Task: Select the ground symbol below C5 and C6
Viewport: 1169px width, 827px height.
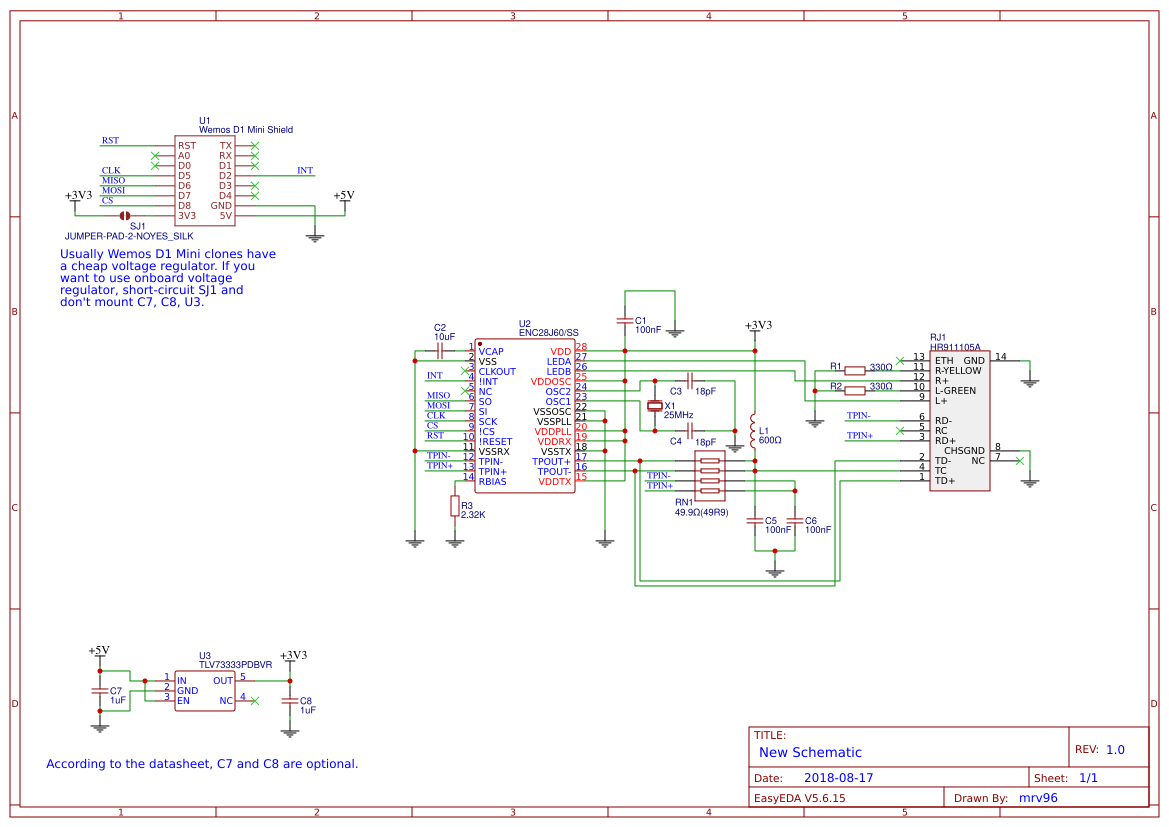Action: (775, 573)
